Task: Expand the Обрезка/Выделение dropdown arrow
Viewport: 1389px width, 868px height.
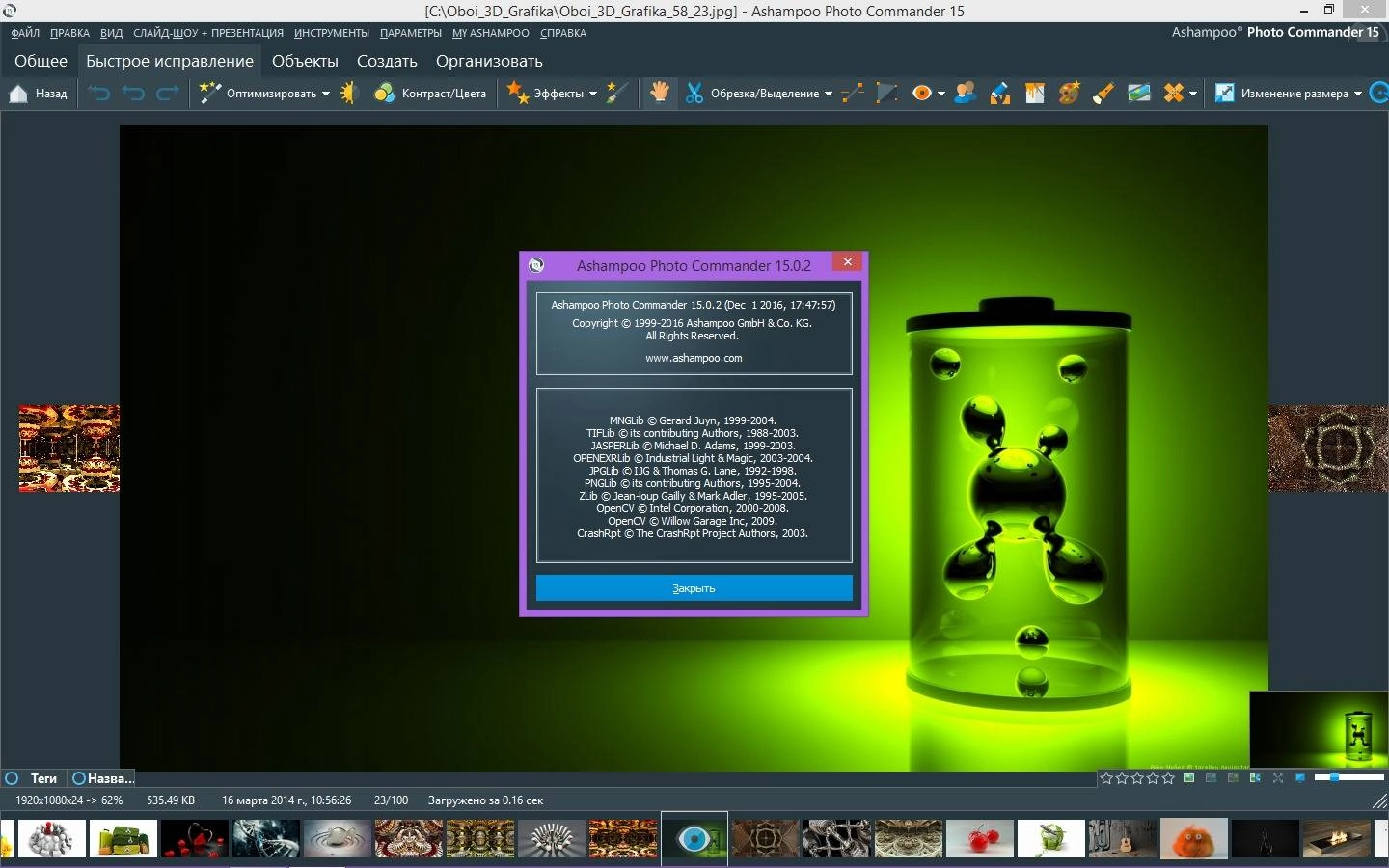Action: tap(829, 94)
